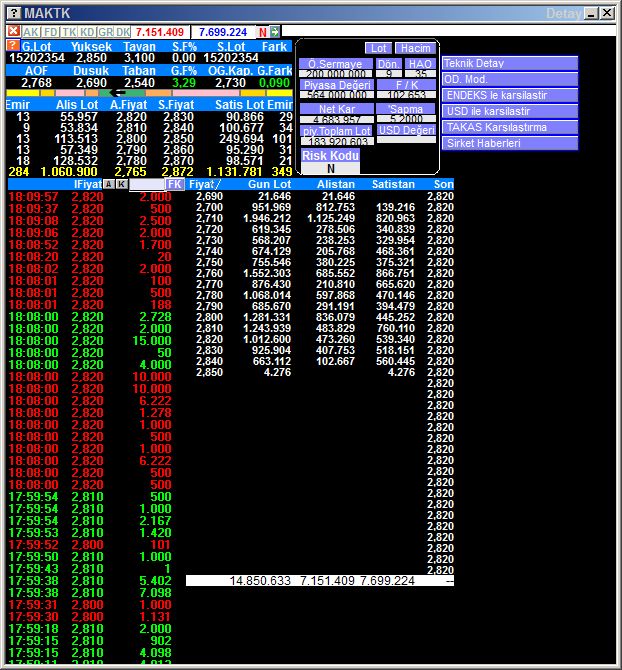Viewport: 622px width, 670px height.
Task: Select the GR toolbar icon
Action: pyautogui.click(x=105, y=32)
